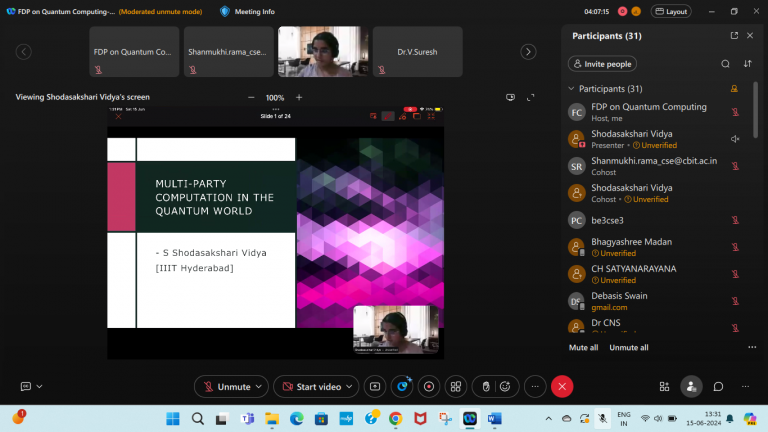
Task: Collapse the Participants (31) list section
Action: click(572, 89)
